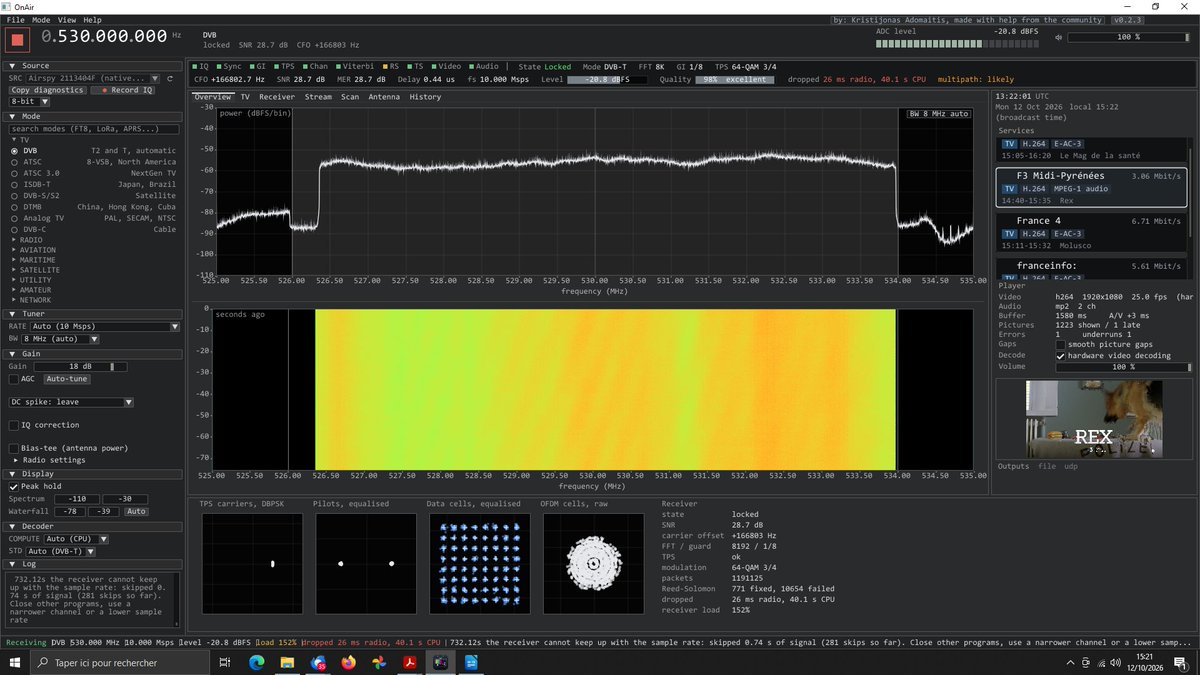Select the France 4 service entry
Screen dimensions: 1200x675
(1091, 232)
